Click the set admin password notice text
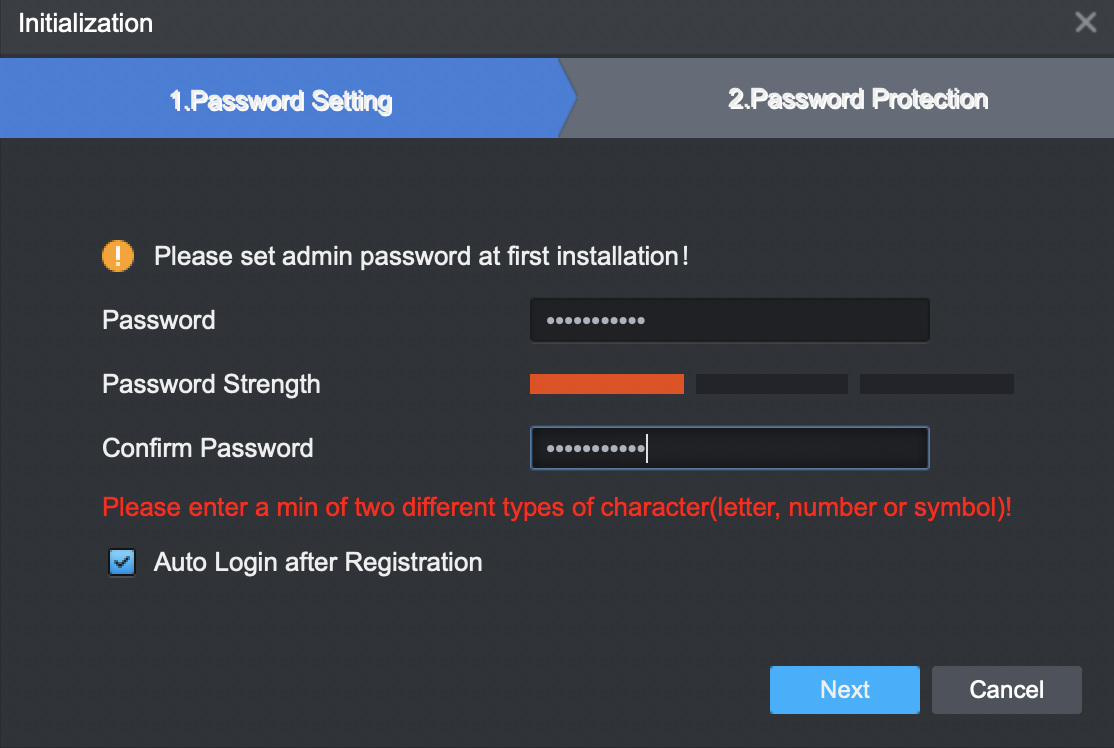The height and width of the screenshot is (748, 1114). tap(420, 256)
